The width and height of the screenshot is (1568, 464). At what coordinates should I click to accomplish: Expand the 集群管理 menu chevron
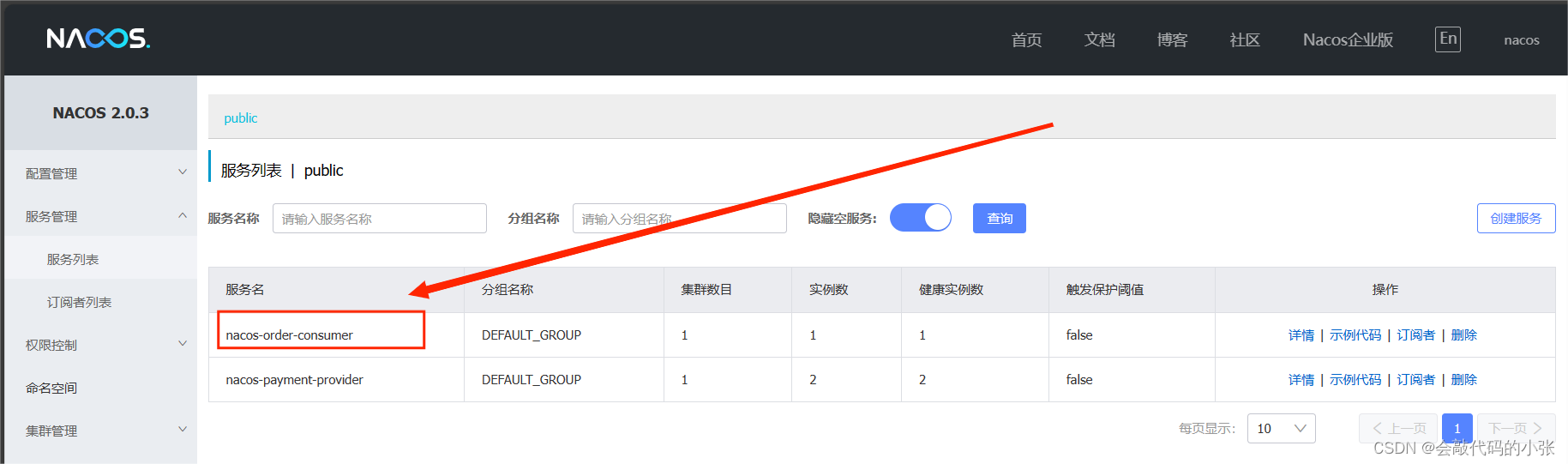[x=183, y=430]
